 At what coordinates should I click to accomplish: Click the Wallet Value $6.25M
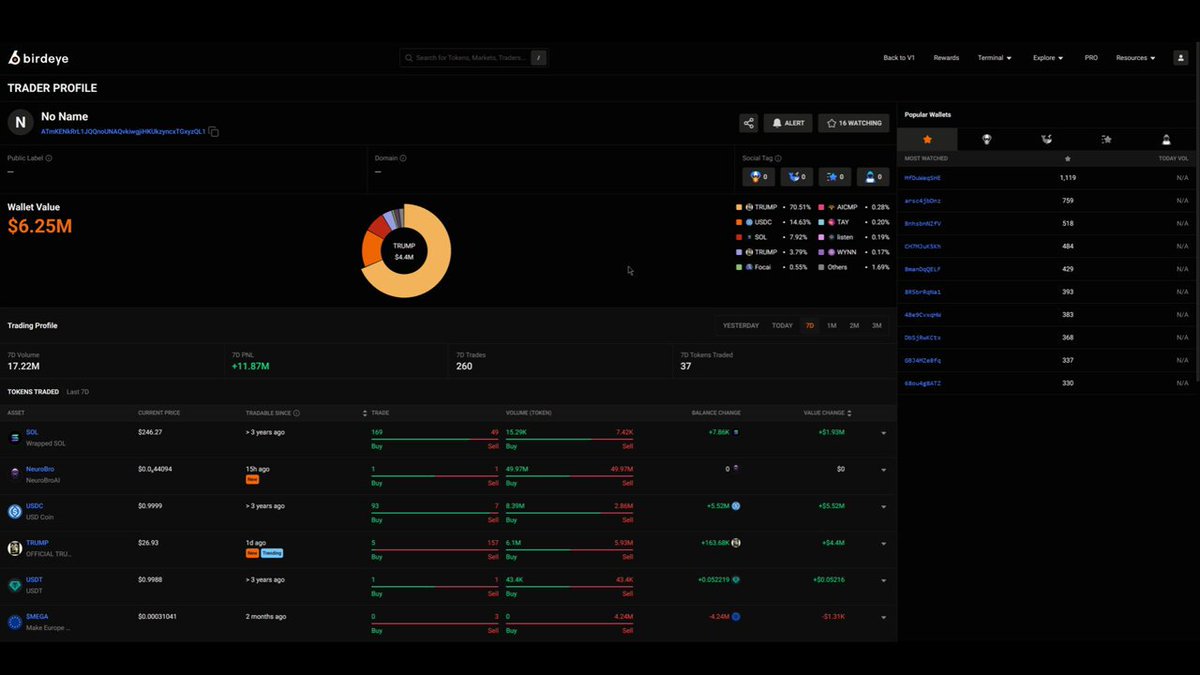[x=40, y=227]
